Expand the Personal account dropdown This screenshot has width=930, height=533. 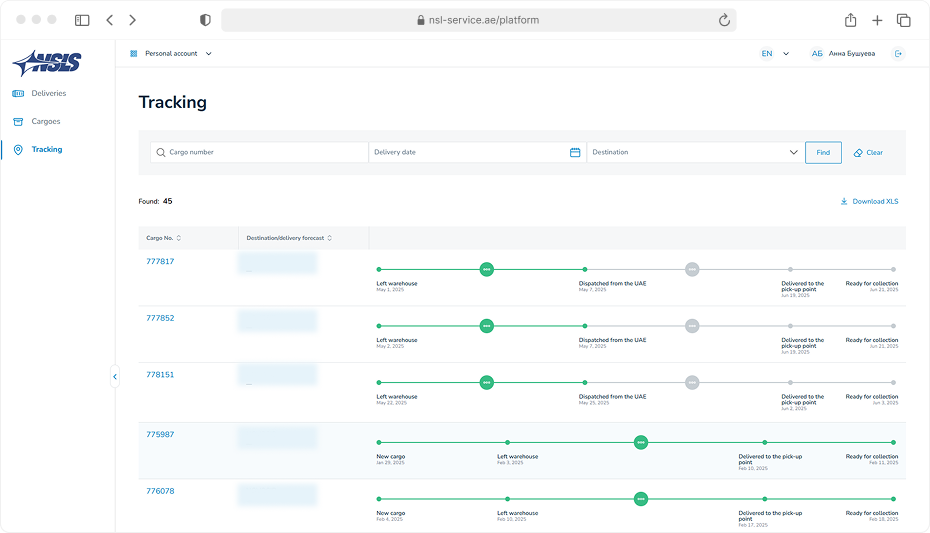coord(171,54)
